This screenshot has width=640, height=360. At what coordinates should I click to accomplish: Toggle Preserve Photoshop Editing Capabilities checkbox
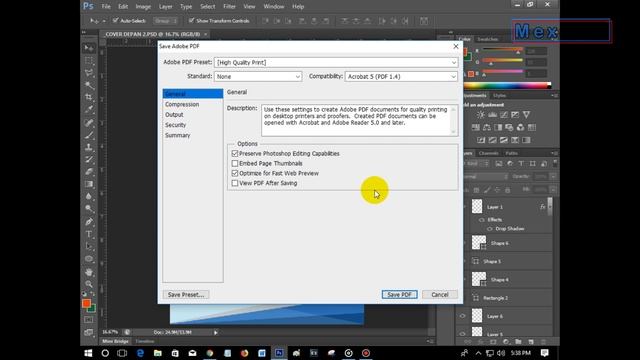tap(235, 153)
